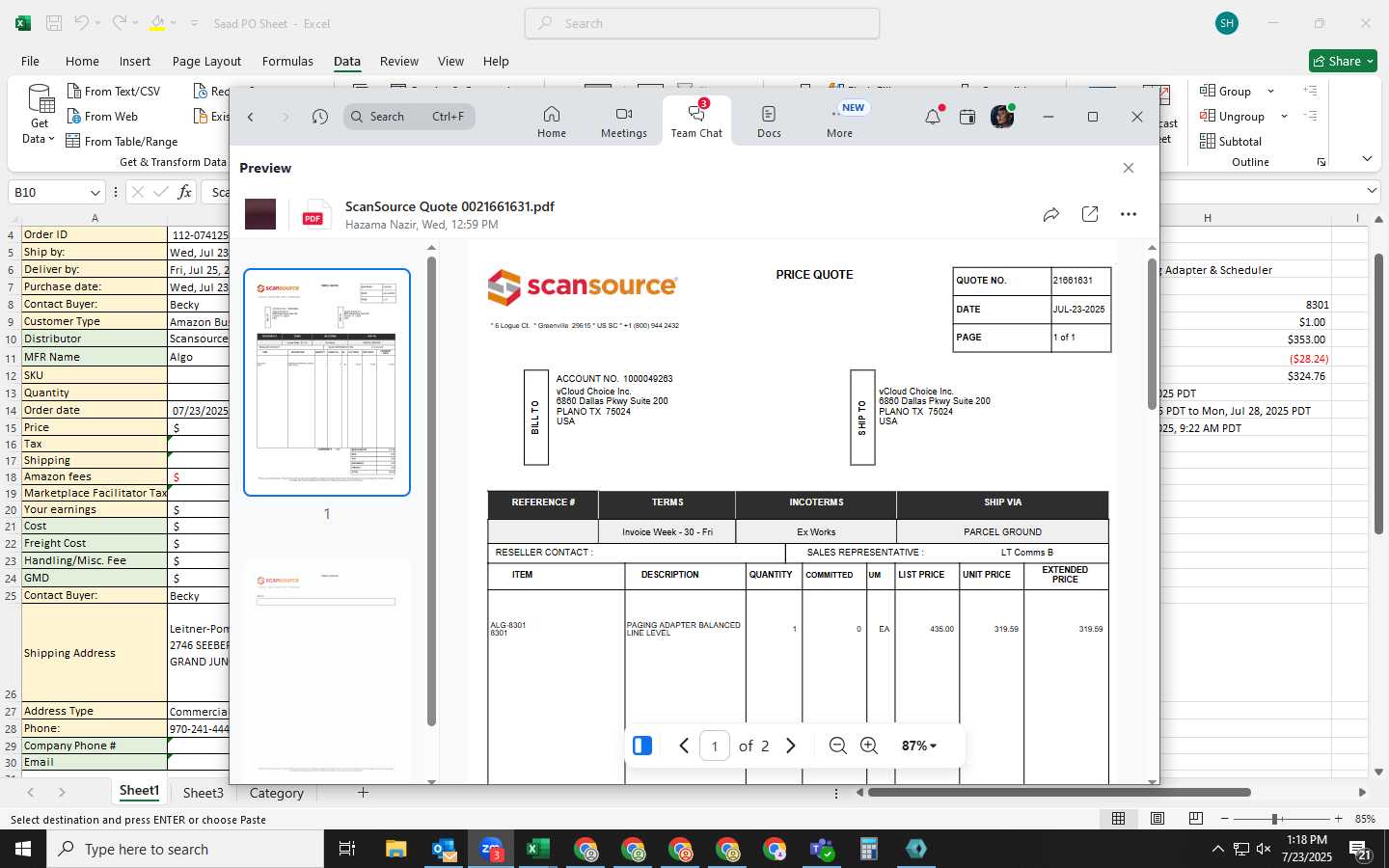The height and width of the screenshot is (868, 1389).
Task: Open Help ribbon tab
Action: [x=496, y=61]
